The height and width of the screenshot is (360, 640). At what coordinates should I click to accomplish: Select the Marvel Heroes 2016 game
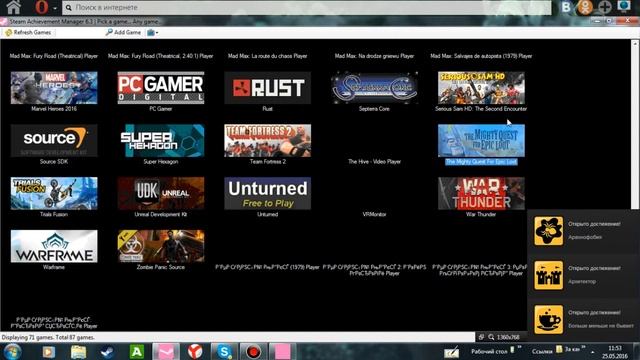[54, 91]
